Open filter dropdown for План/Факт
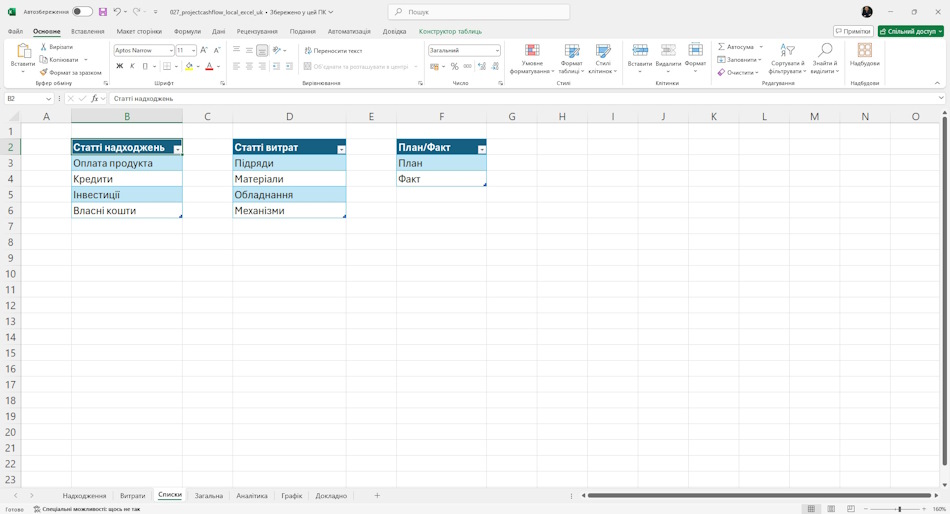This screenshot has height=514, width=950. coord(482,149)
